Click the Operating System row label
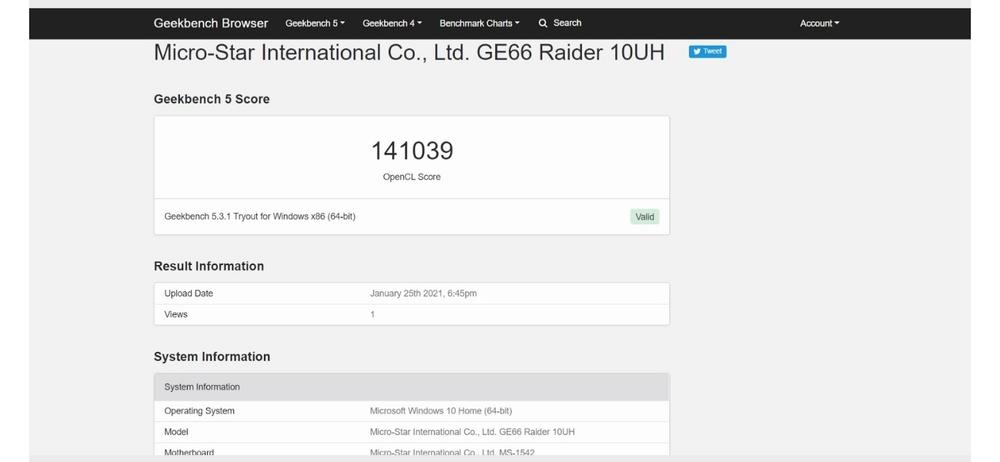This screenshot has height=462, width=1000. point(199,411)
